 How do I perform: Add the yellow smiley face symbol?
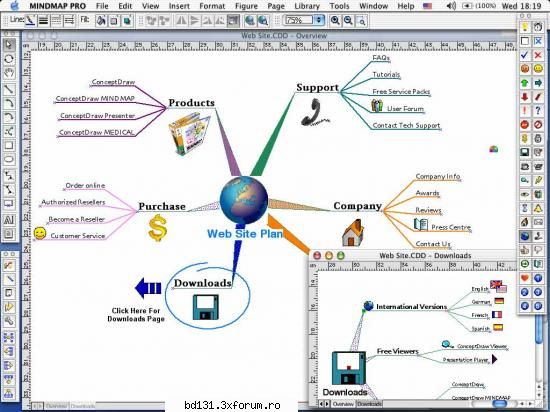pyautogui.click(x=538, y=69)
